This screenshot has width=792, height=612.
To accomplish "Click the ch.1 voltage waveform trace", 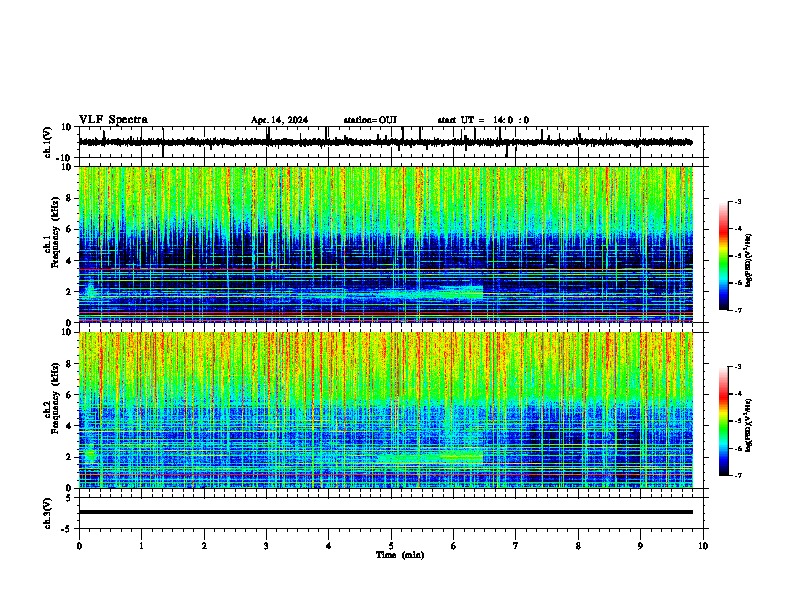I will (x=385, y=142).
